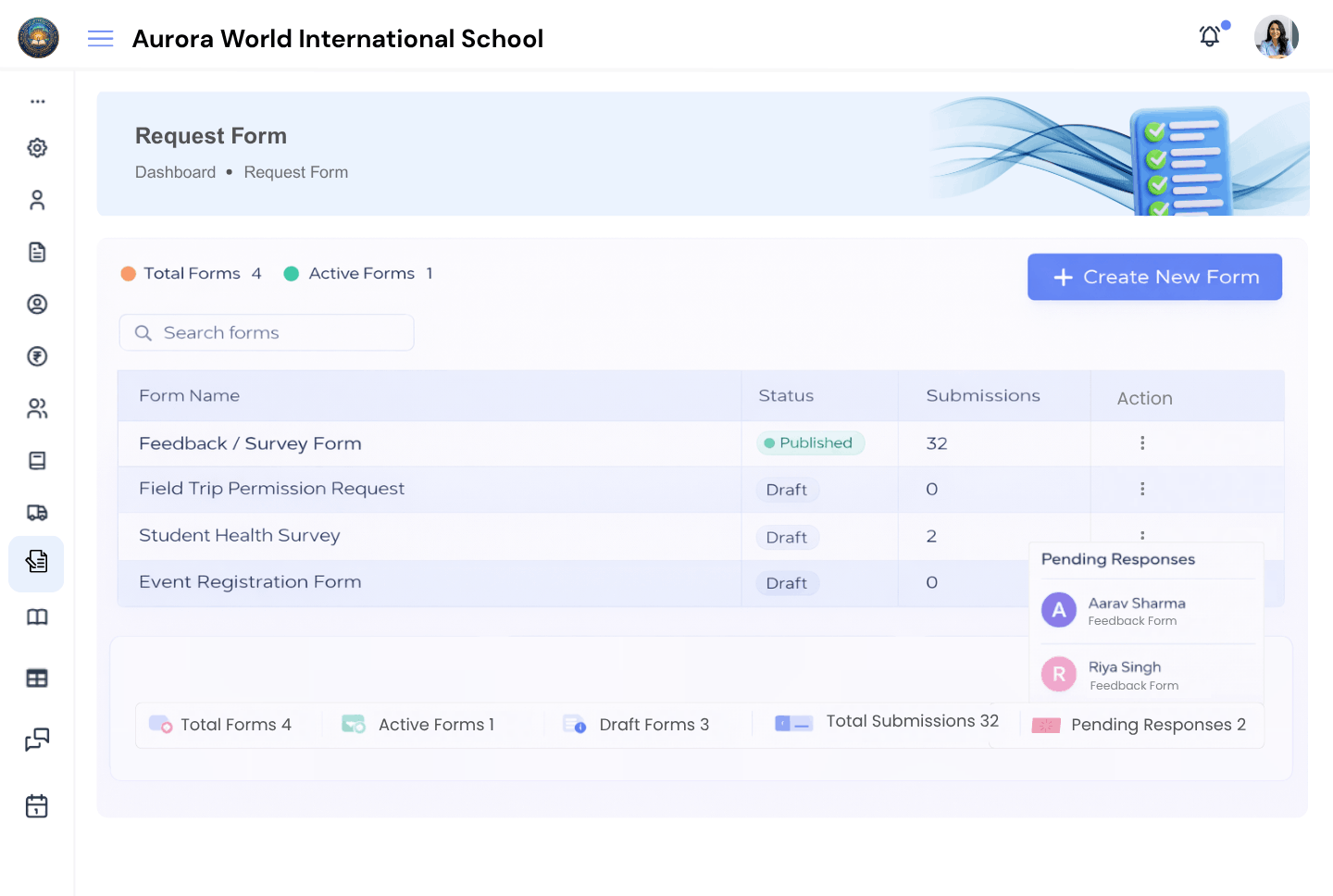The height and width of the screenshot is (896, 1333).
Task: Open the calendar icon in the sidebar
Action: pos(36,806)
